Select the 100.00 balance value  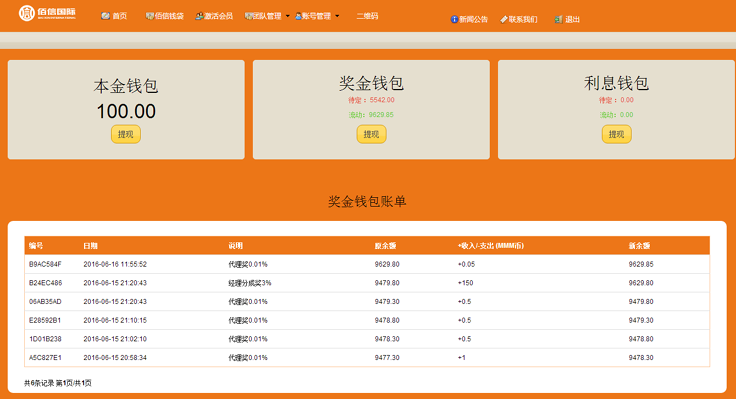[126, 111]
